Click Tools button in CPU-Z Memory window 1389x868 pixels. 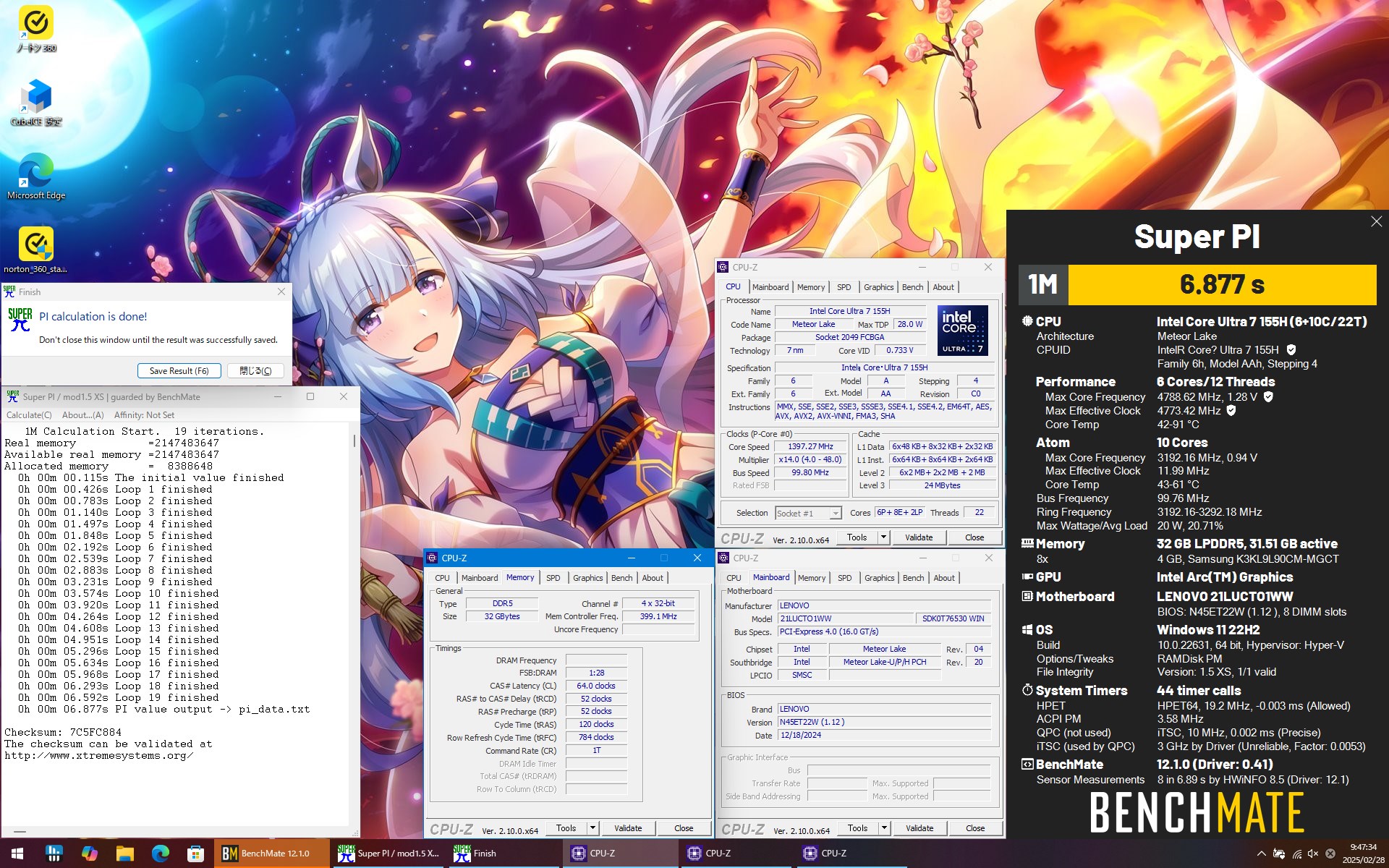pyautogui.click(x=566, y=828)
